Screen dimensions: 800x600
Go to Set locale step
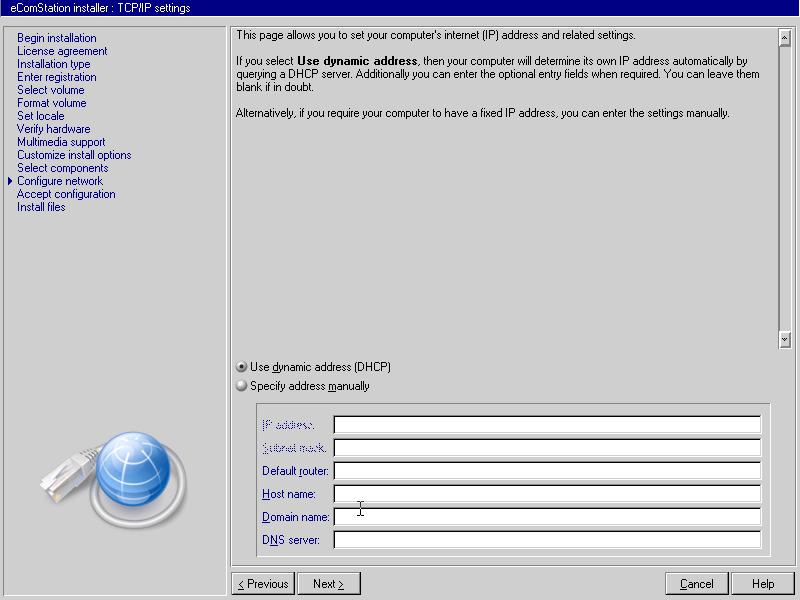tap(41, 116)
